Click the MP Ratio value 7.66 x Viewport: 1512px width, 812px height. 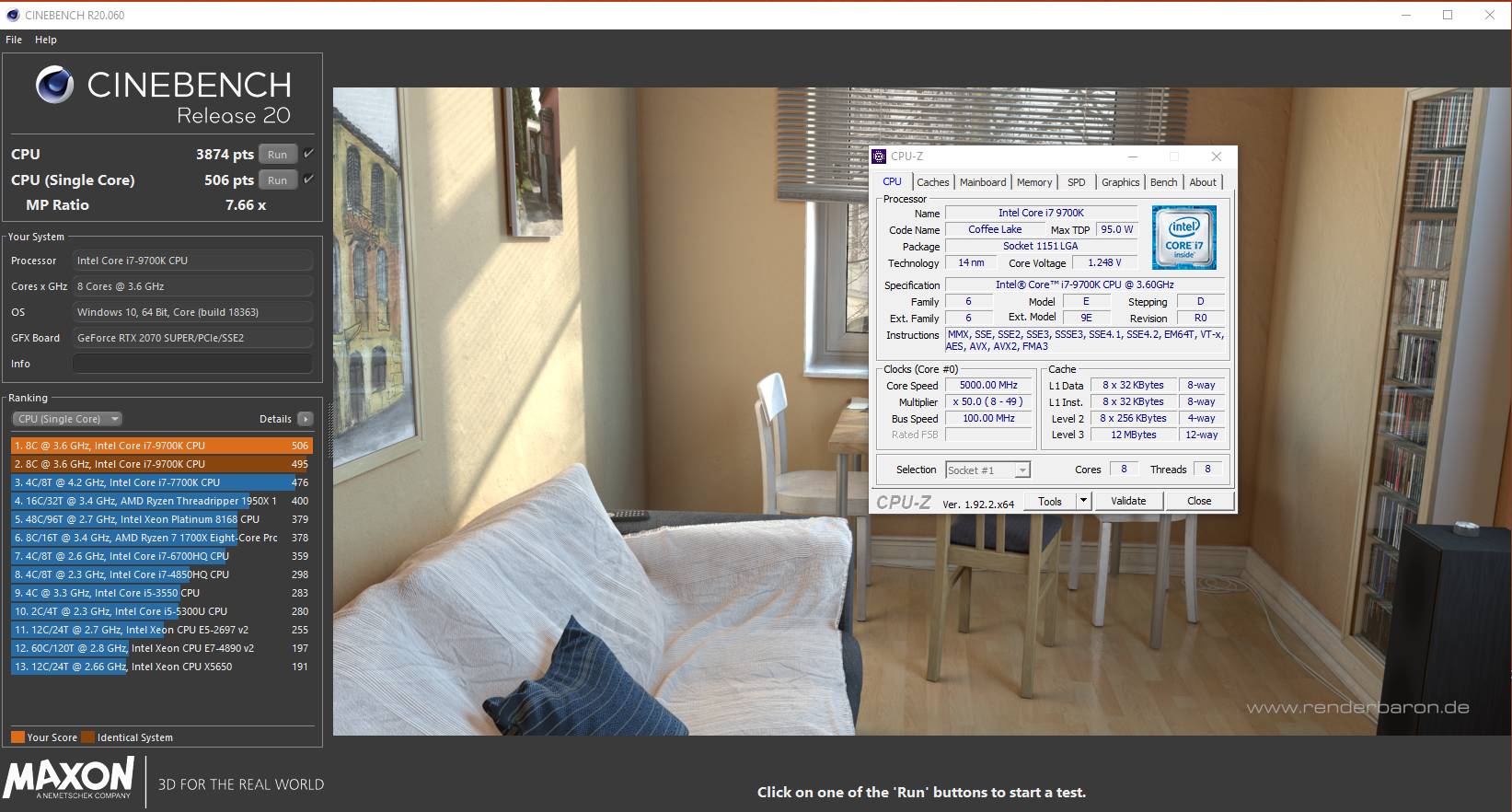pyautogui.click(x=246, y=205)
